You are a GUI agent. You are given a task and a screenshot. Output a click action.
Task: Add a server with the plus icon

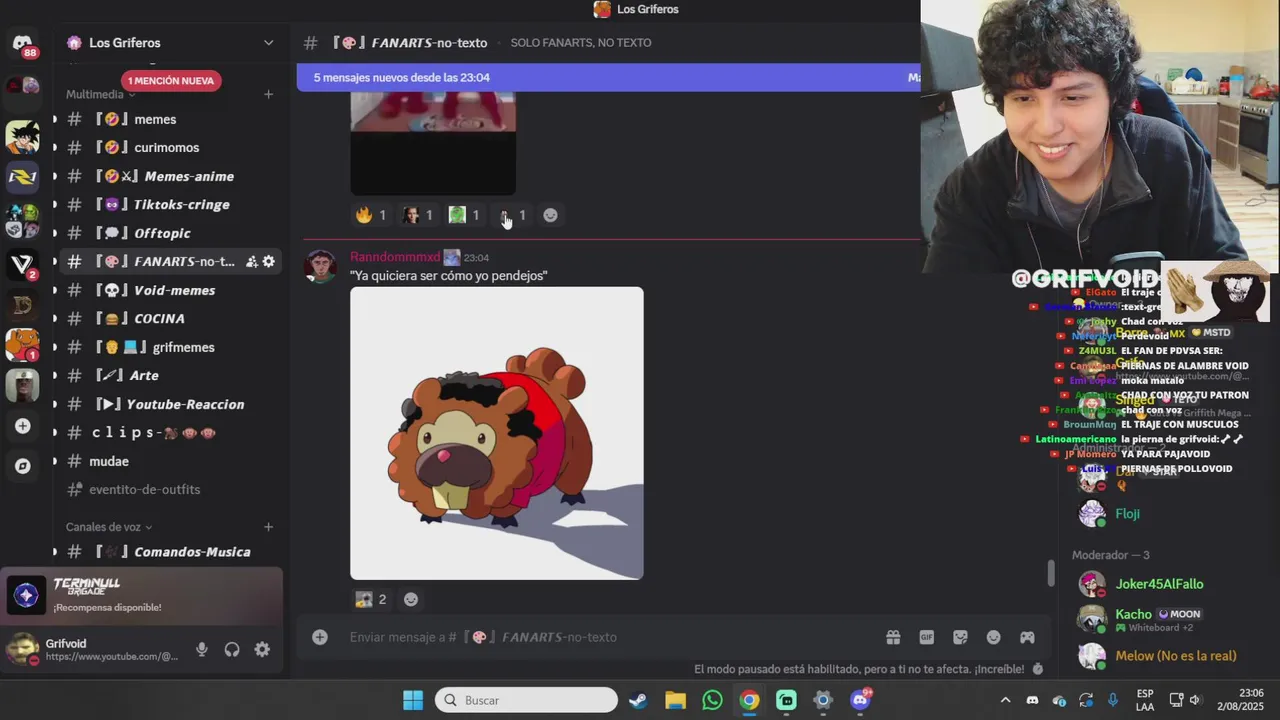[22, 426]
